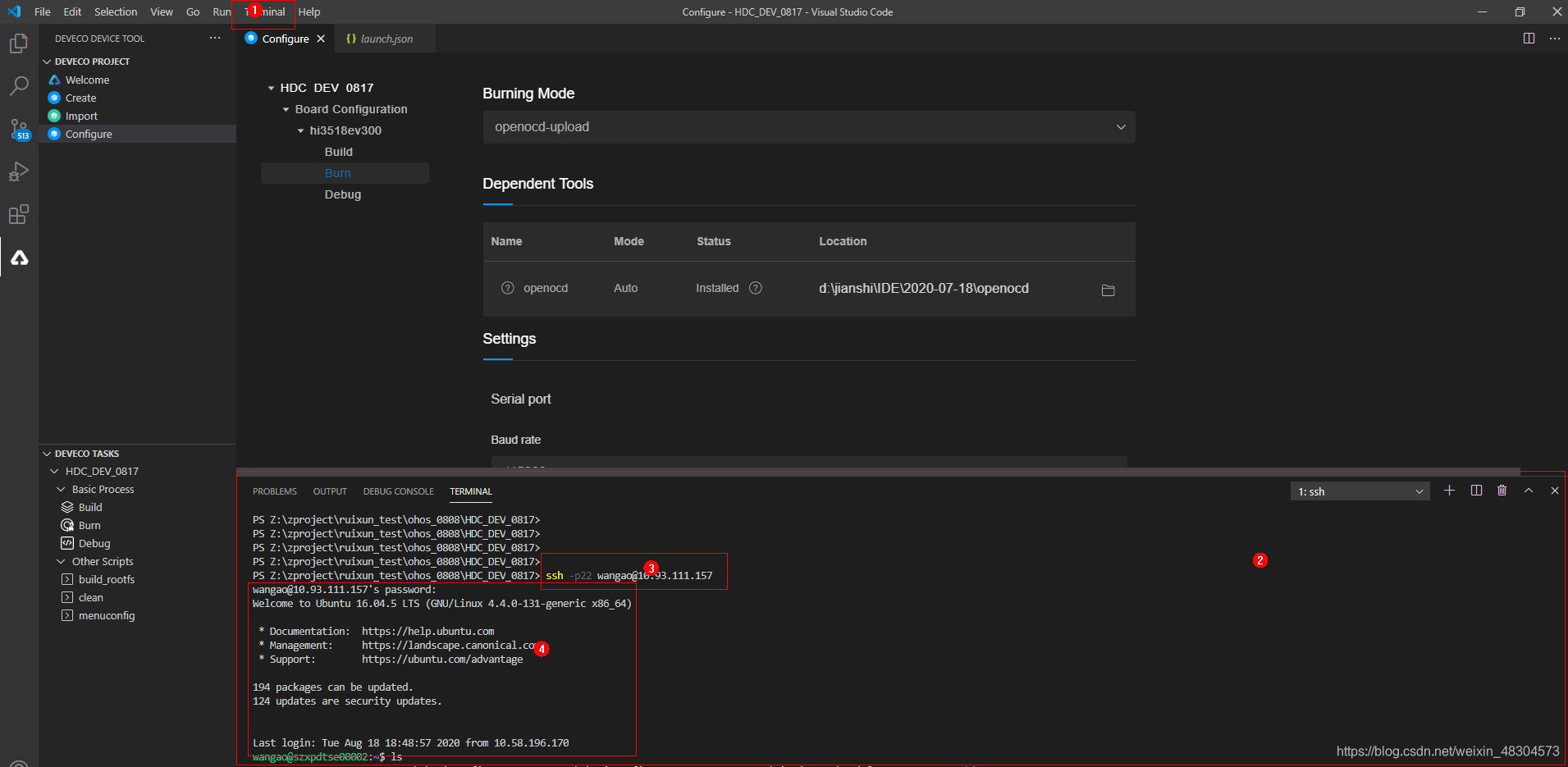This screenshot has height=767, width=1568.
Task: Open the Go menu
Action: click(x=193, y=11)
